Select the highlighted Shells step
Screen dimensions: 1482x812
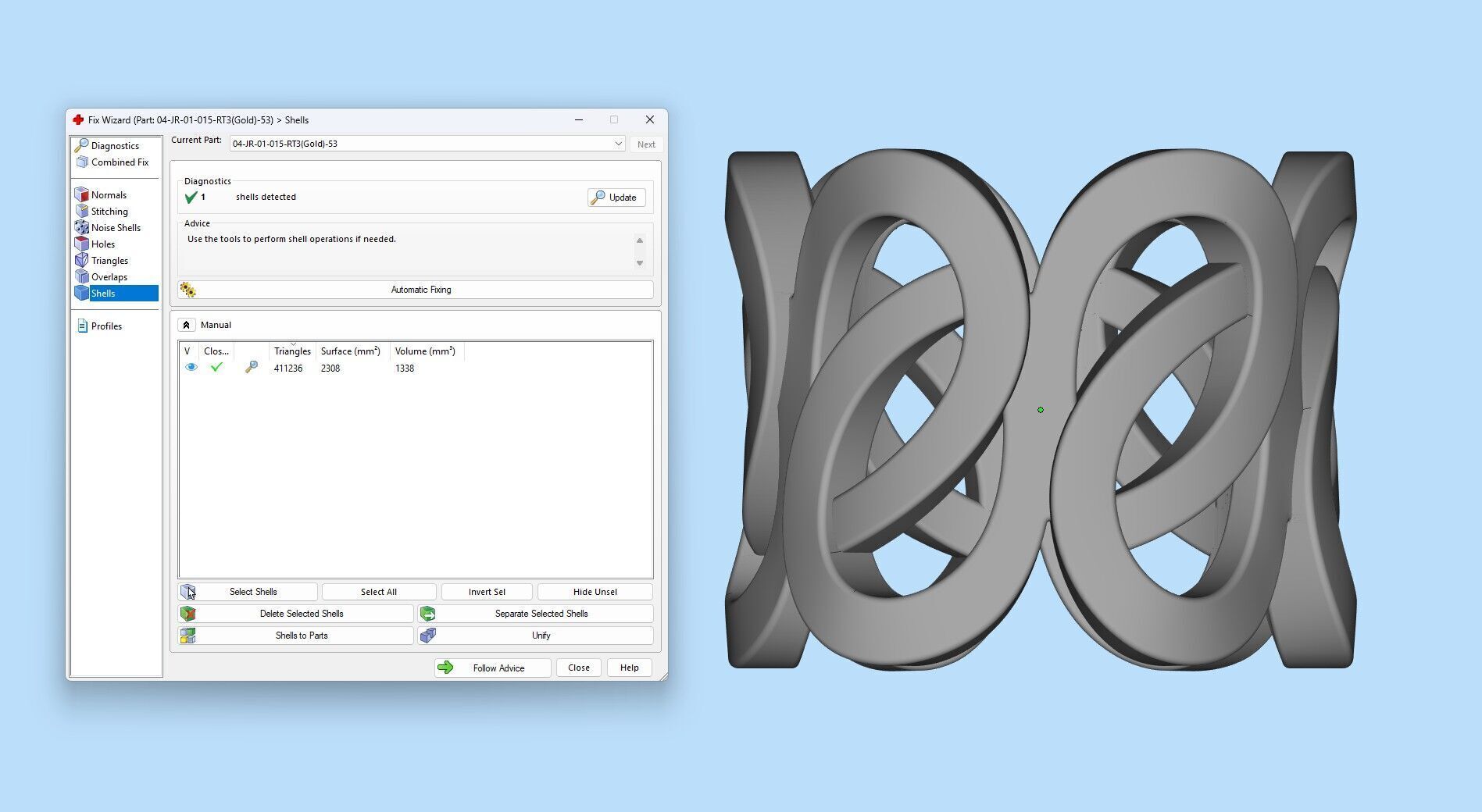point(116,294)
